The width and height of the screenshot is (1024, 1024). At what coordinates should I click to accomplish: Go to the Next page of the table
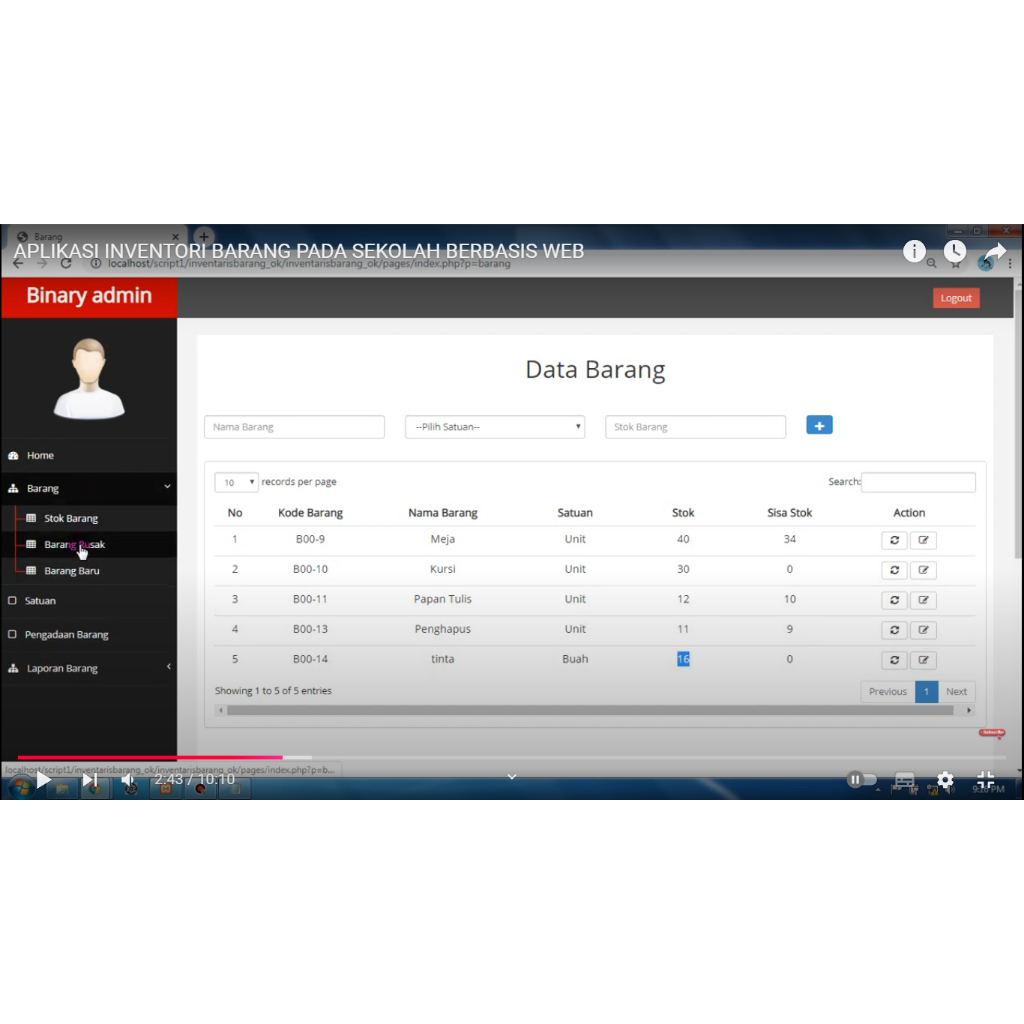956,692
